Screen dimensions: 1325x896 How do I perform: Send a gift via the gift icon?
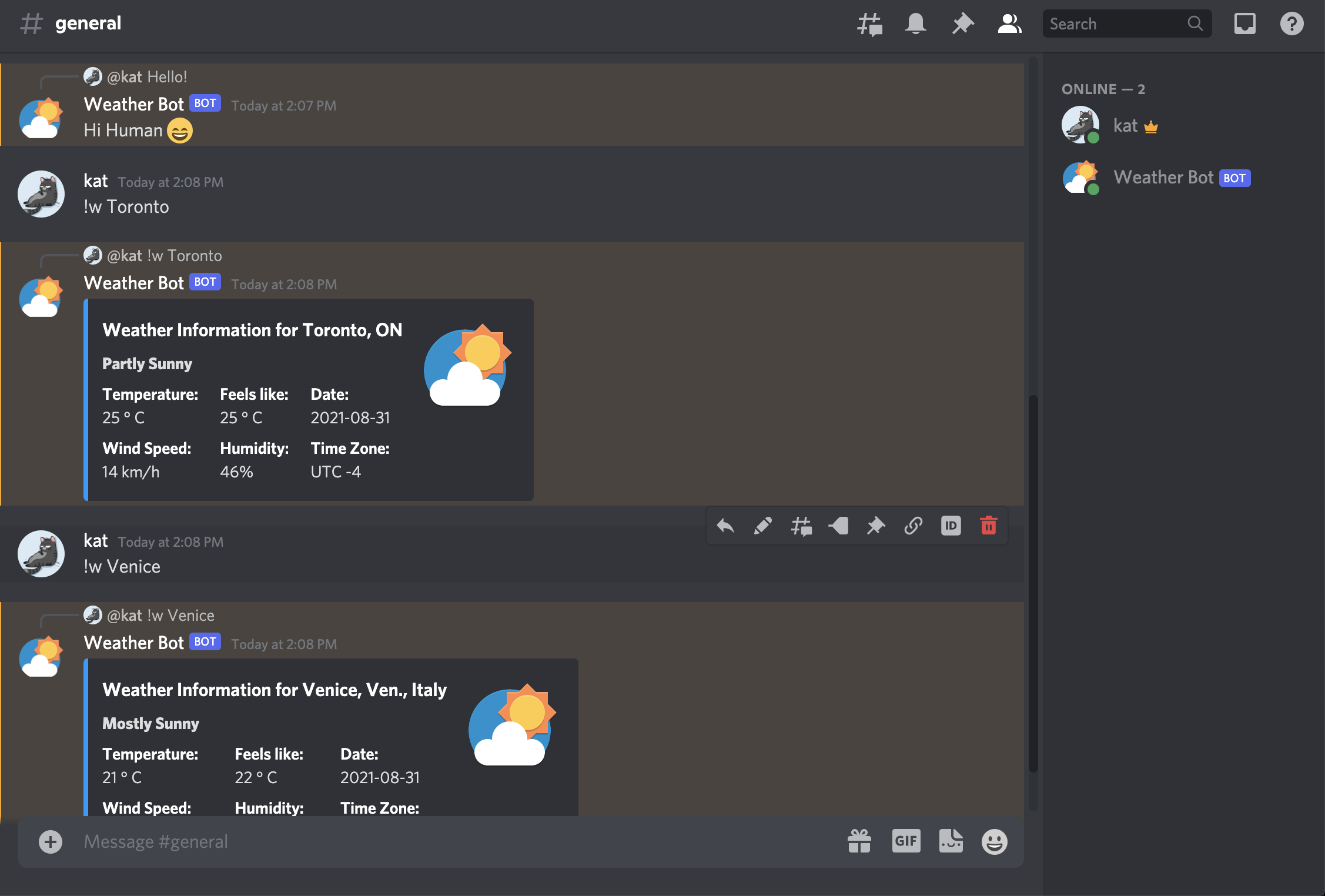point(859,841)
